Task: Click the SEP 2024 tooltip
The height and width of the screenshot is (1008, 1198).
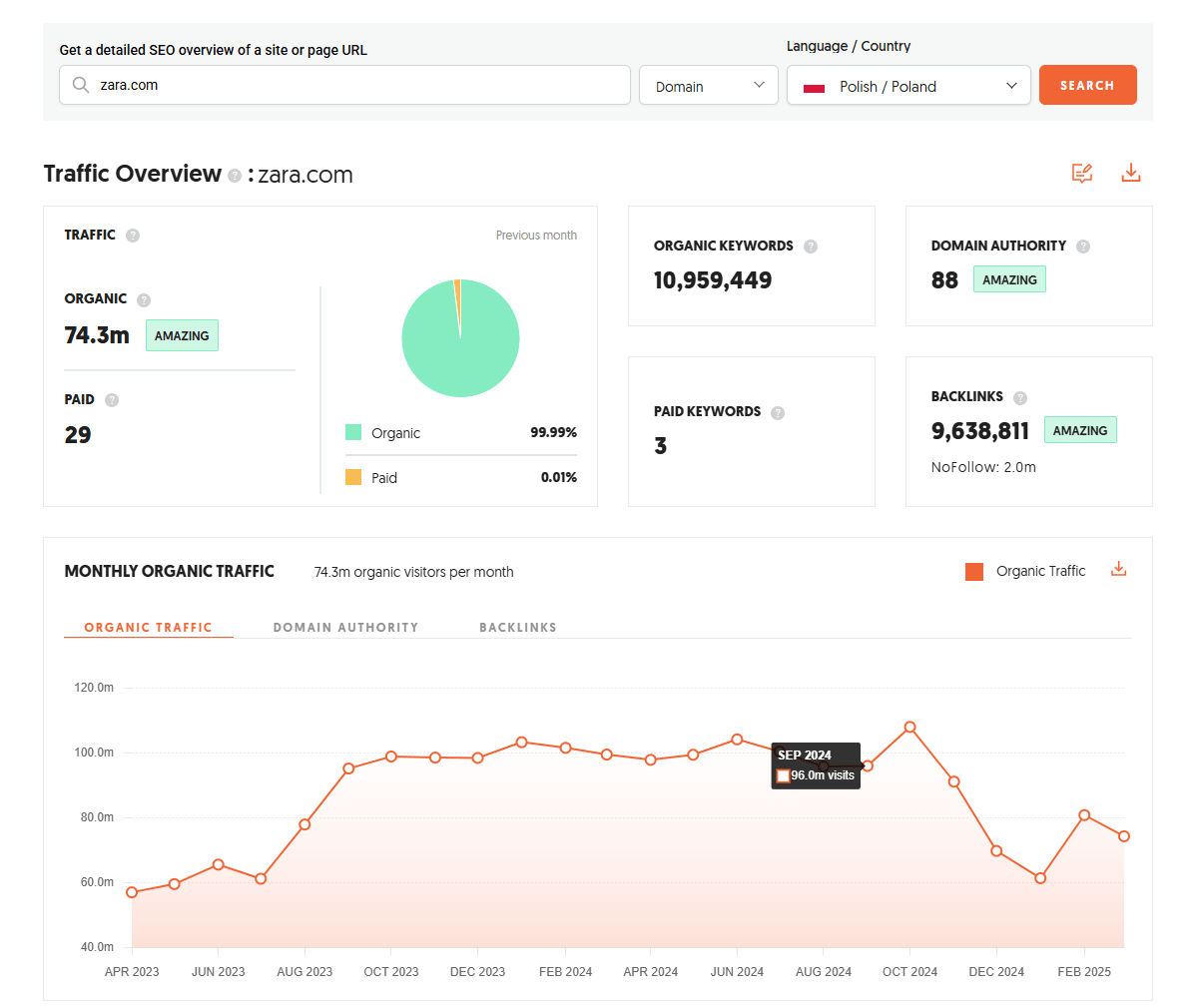Action: [x=816, y=765]
